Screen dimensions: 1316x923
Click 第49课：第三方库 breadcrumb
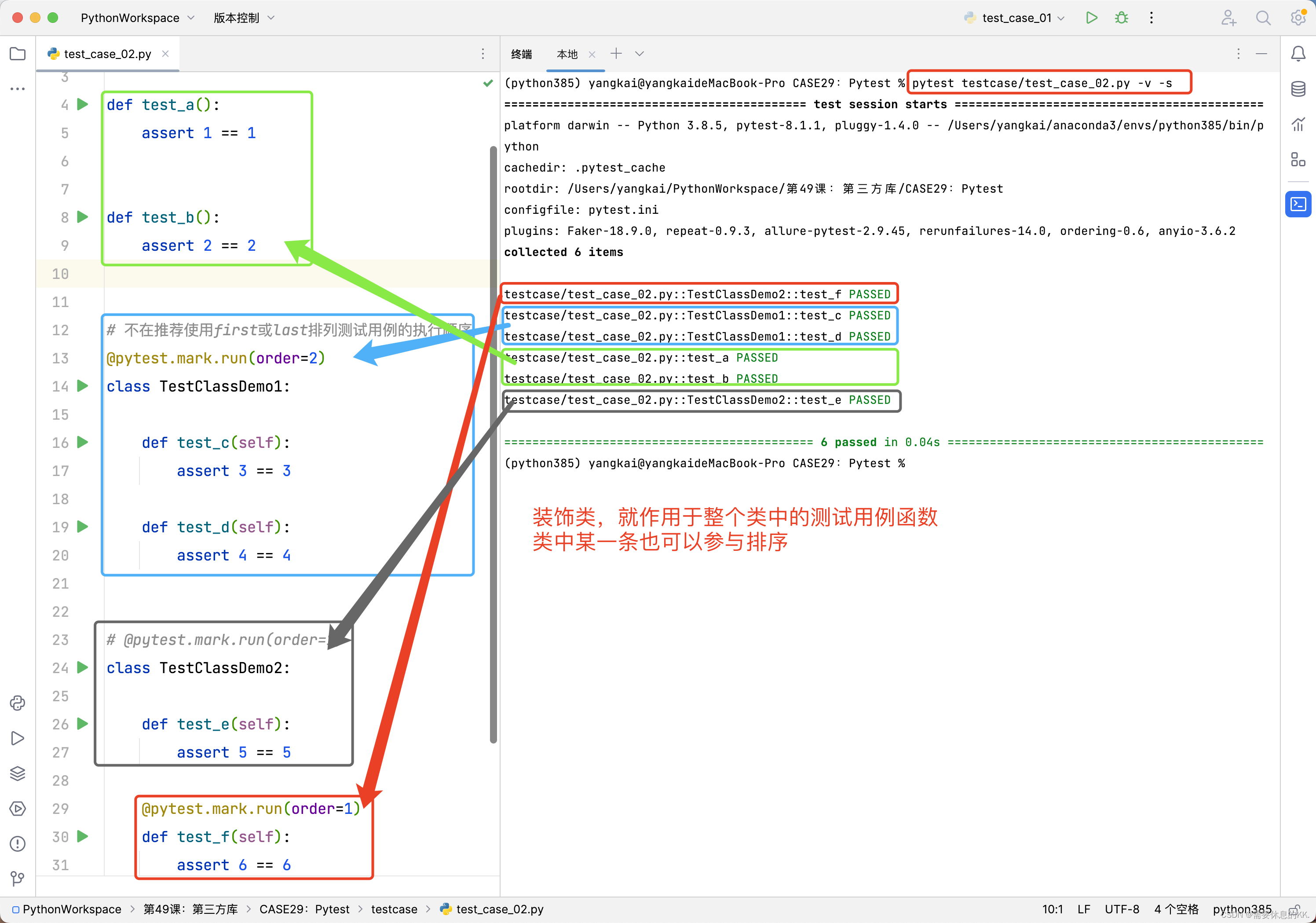point(190,909)
